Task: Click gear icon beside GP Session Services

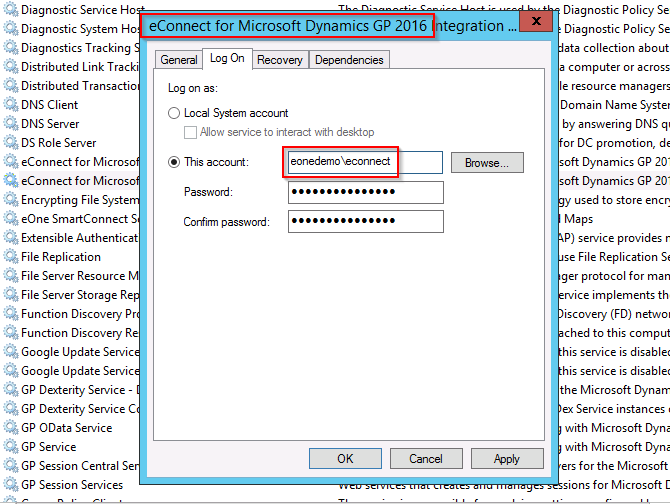Action: [10, 484]
